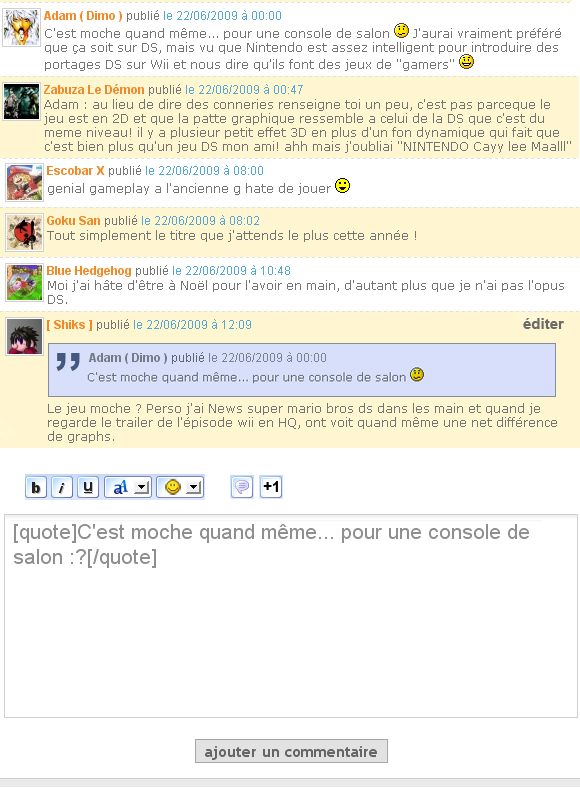Click the 'ajouter un commentaire' button
580x788 pixels.
(x=291, y=751)
